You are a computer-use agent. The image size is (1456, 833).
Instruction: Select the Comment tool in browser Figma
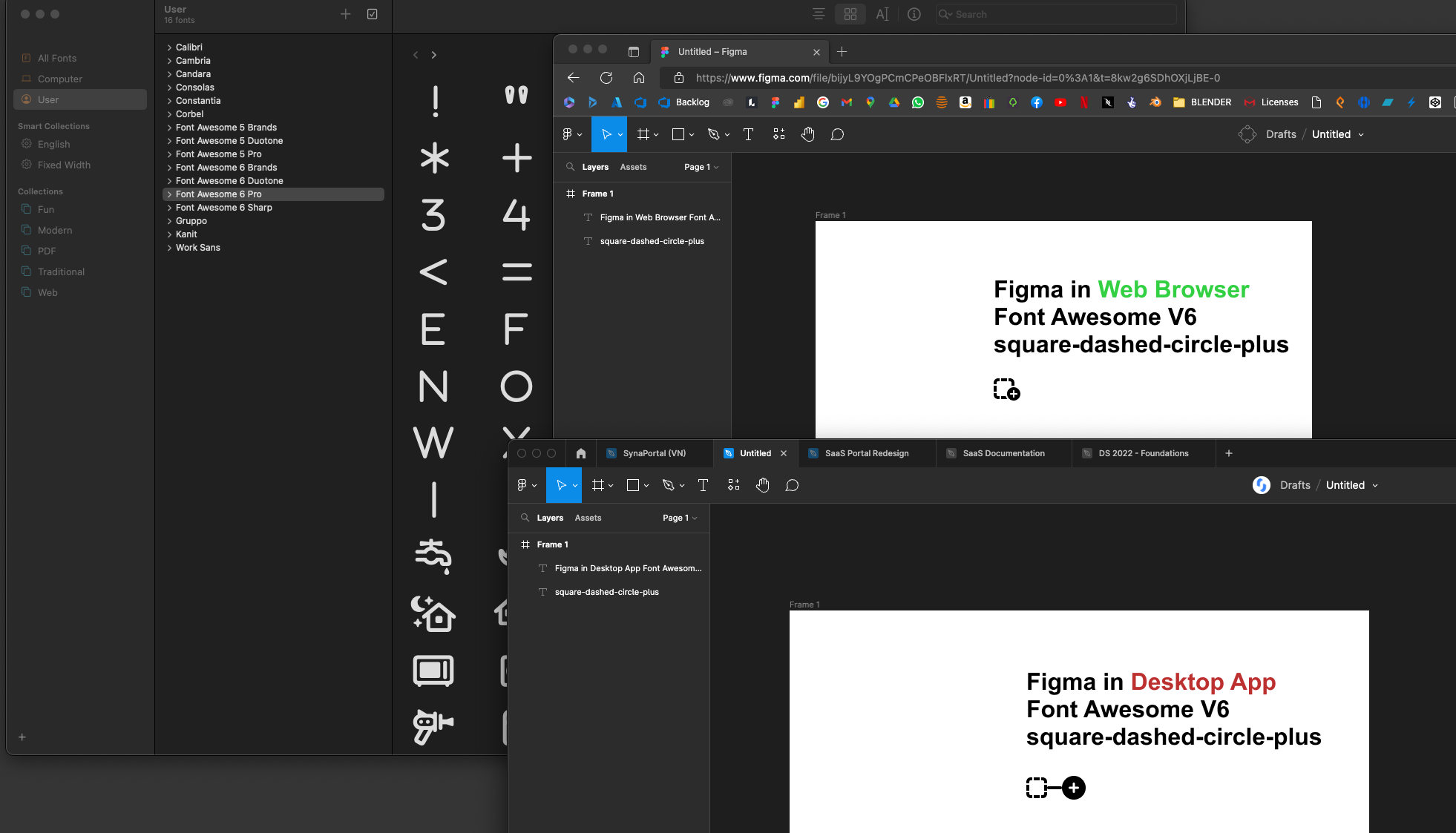tap(838, 134)
